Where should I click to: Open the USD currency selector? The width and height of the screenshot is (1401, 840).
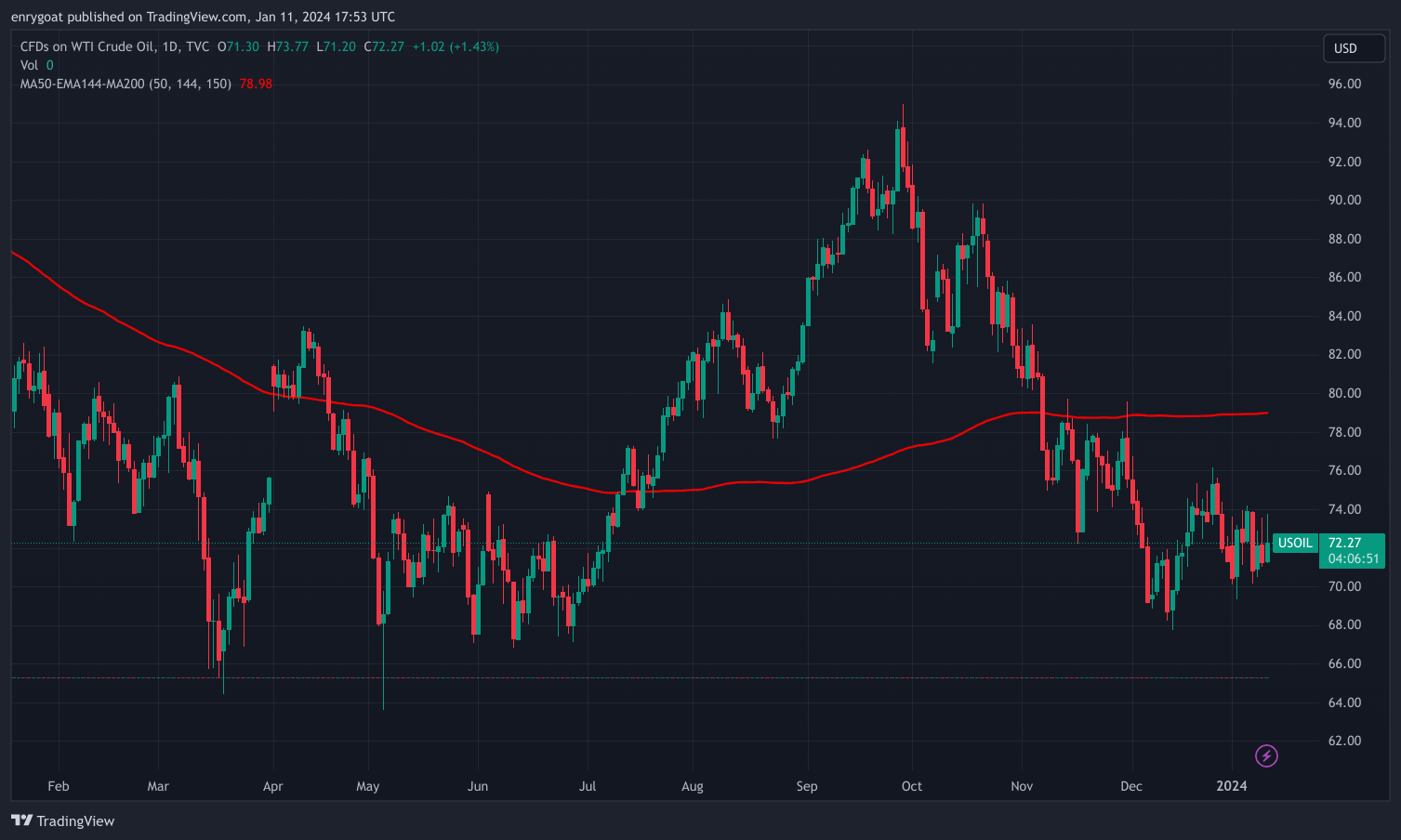coord(1353,47)
